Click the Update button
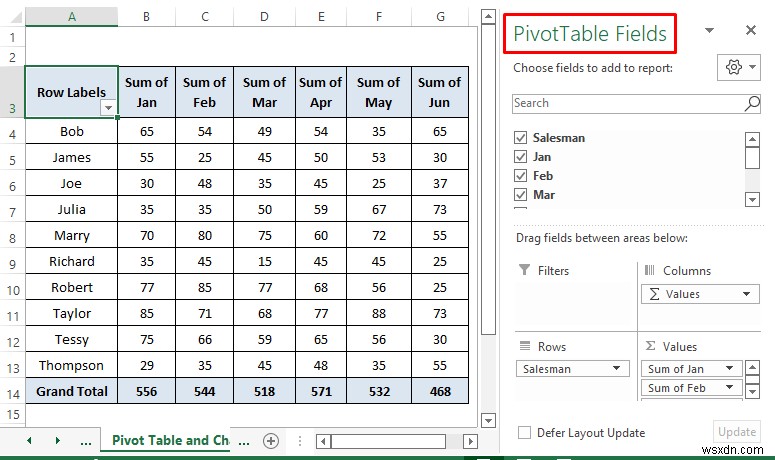The image size is (775, 460). pos(737,432)
